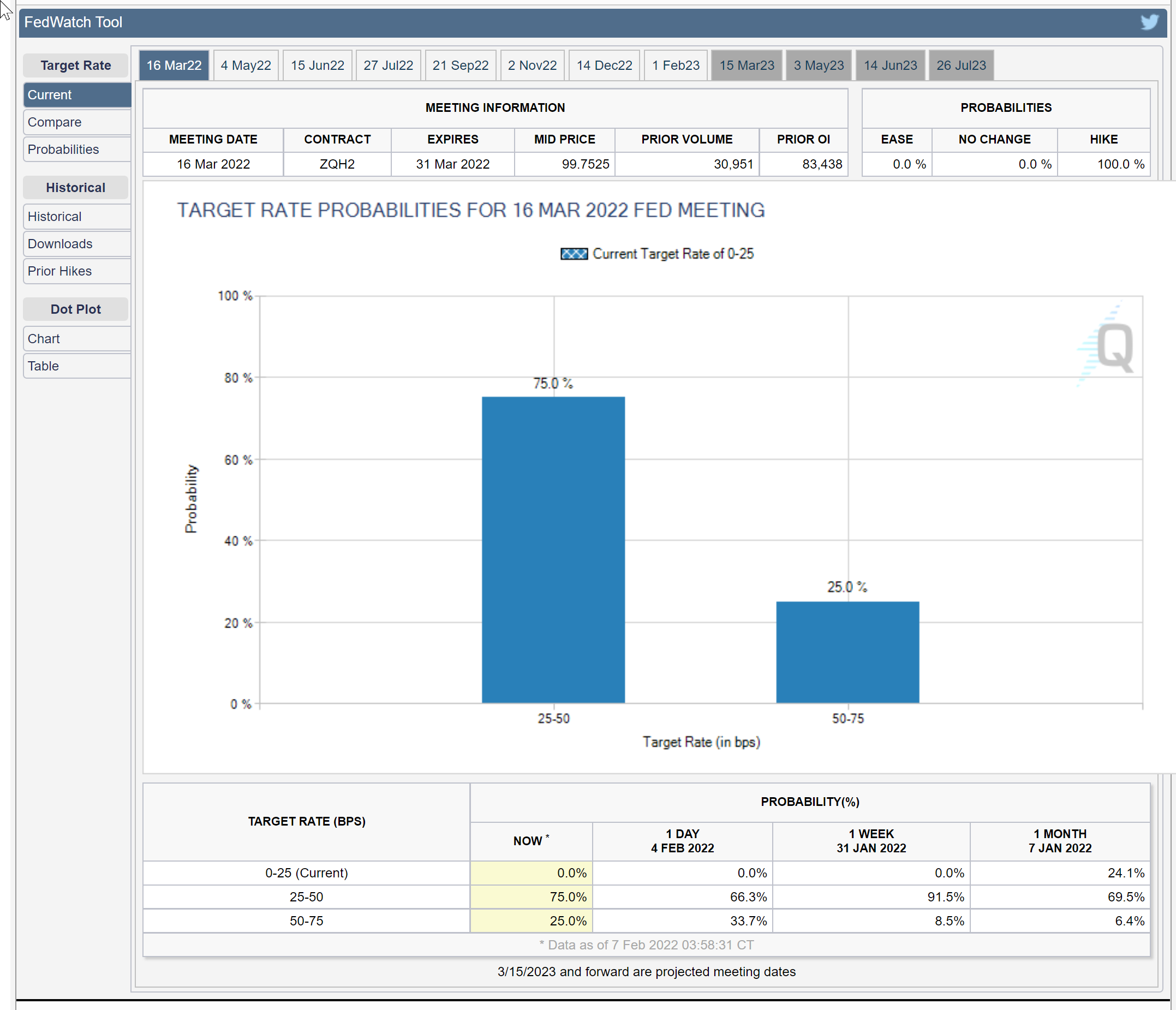The height and width of the screenshot is (1010, 1176).
Task: Go to Downloads in the sidebar
Action: [x=76, y=243]
